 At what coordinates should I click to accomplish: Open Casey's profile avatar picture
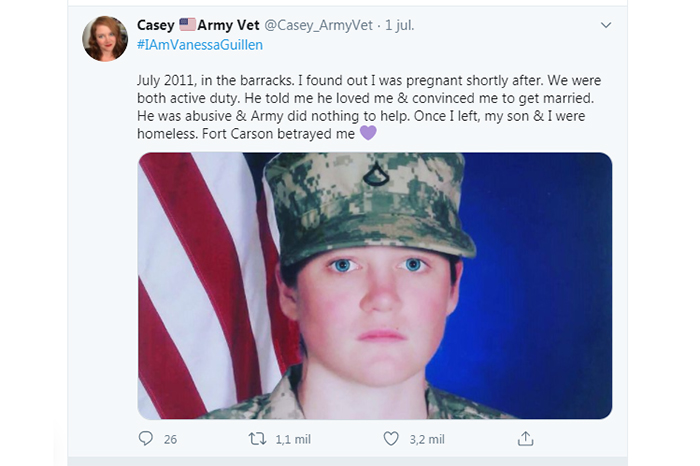coord(105,39)
